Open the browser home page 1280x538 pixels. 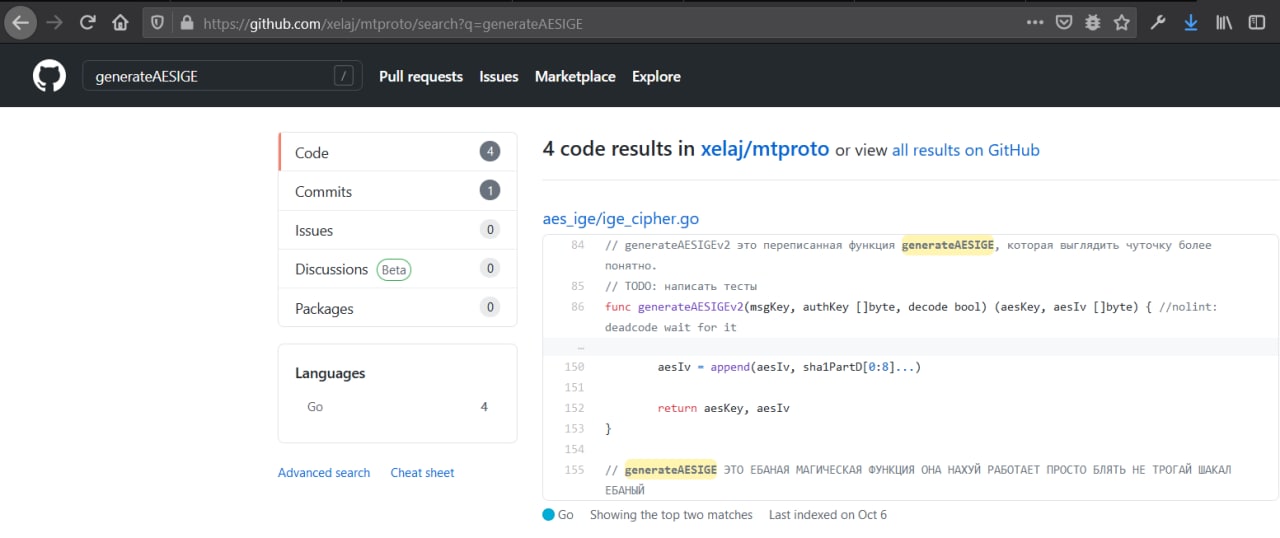(x=120, y=22)
